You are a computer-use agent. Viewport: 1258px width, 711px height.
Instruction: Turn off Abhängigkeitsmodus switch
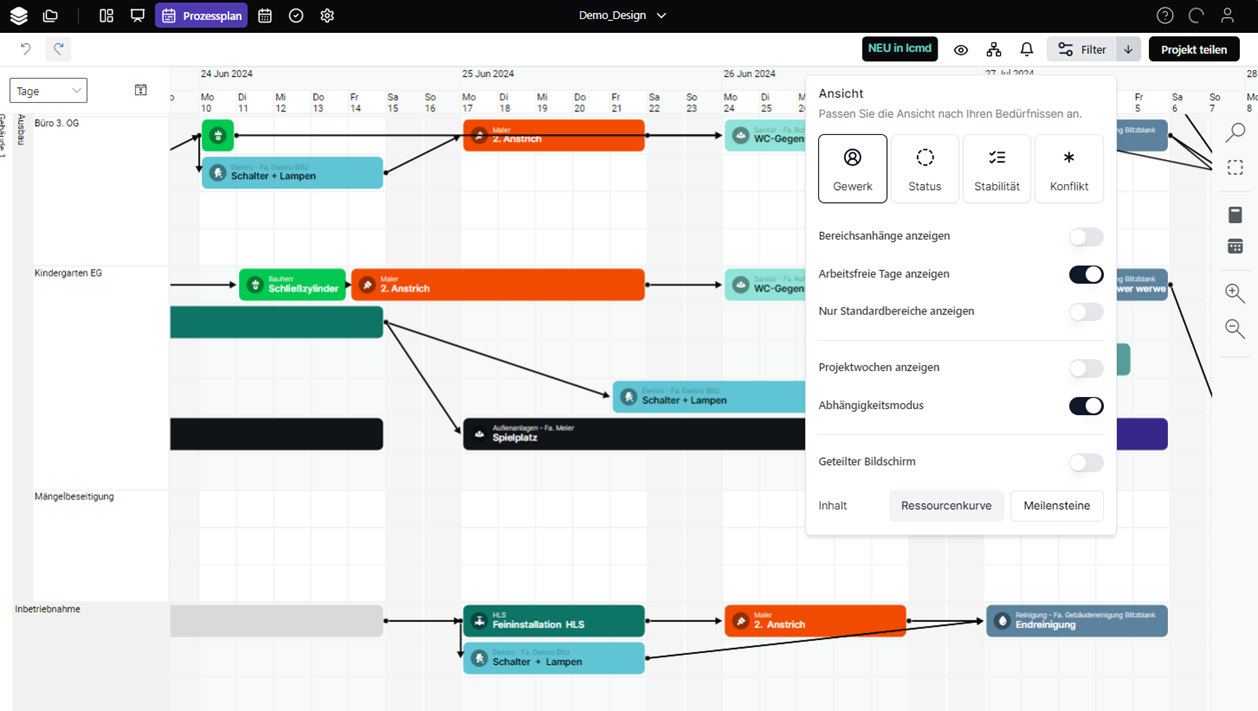click(1085, 406)
